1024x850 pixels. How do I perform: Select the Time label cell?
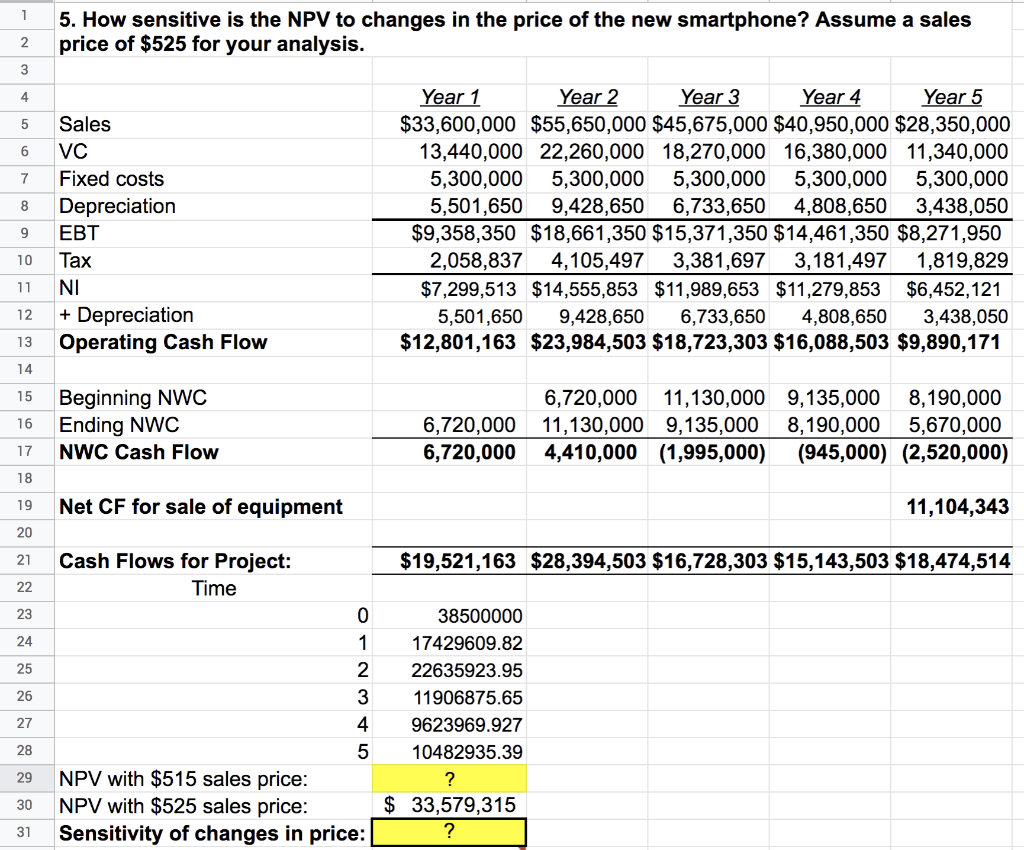coord(213,588)
